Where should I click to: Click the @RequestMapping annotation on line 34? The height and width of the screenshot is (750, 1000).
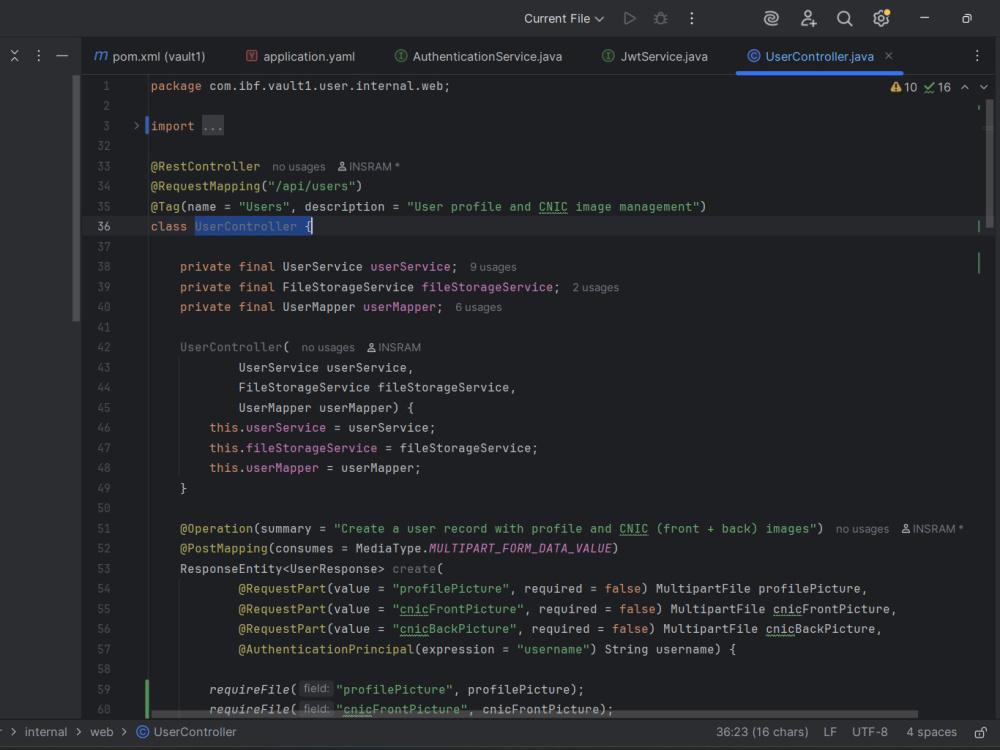(205, 186)
